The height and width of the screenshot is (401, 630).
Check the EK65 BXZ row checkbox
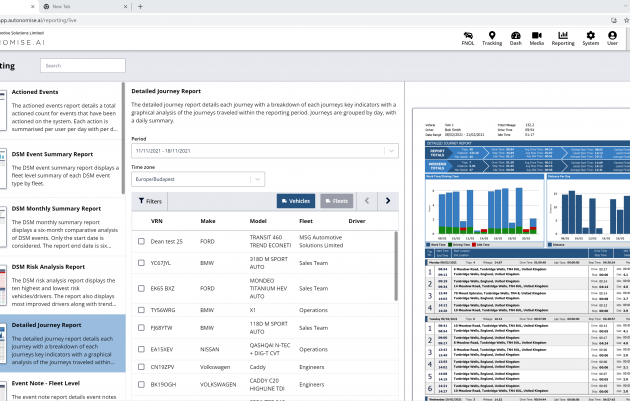coord(141,288)
